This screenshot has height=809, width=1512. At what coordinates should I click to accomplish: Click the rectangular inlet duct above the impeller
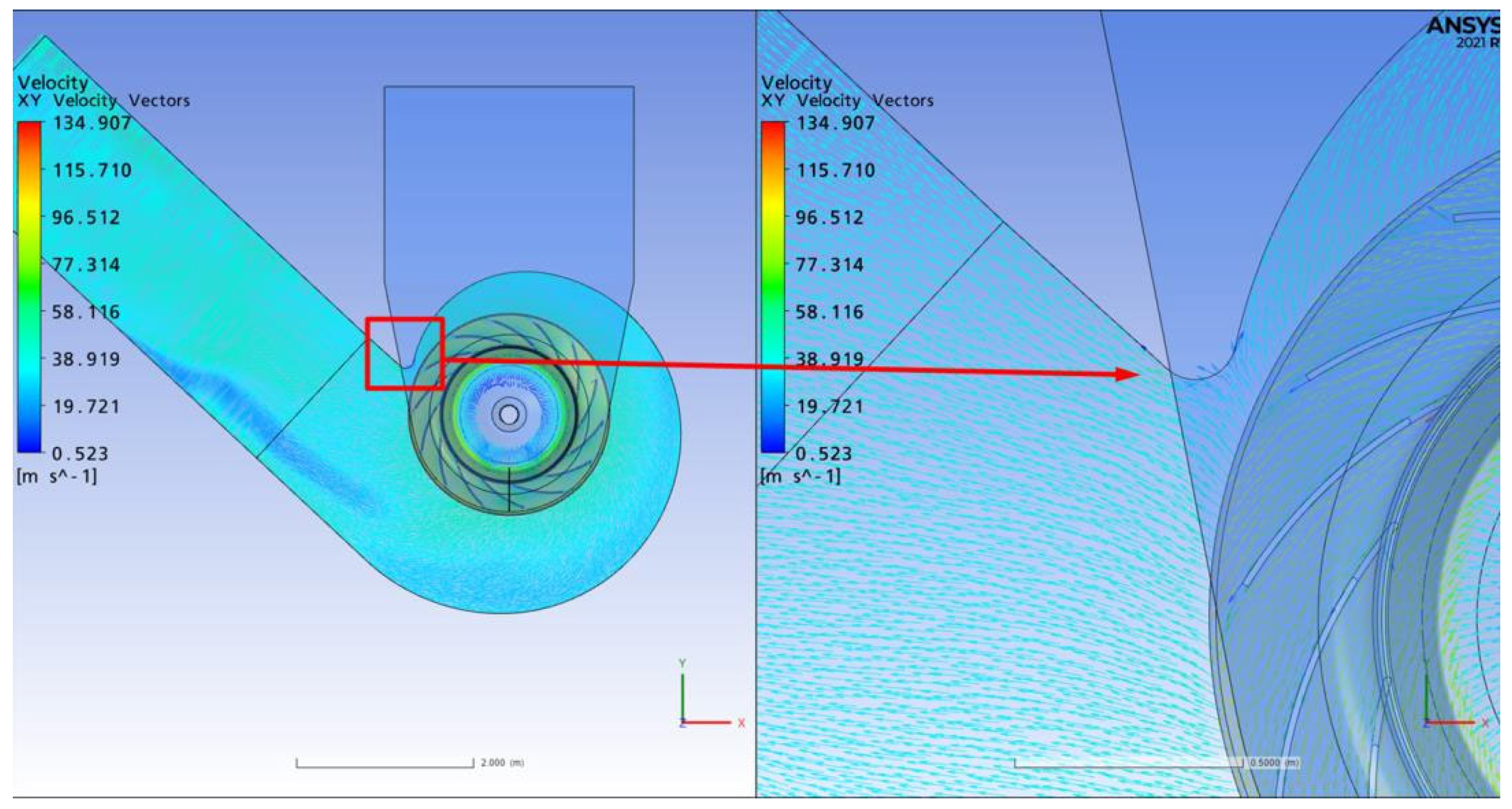[509, 176]
